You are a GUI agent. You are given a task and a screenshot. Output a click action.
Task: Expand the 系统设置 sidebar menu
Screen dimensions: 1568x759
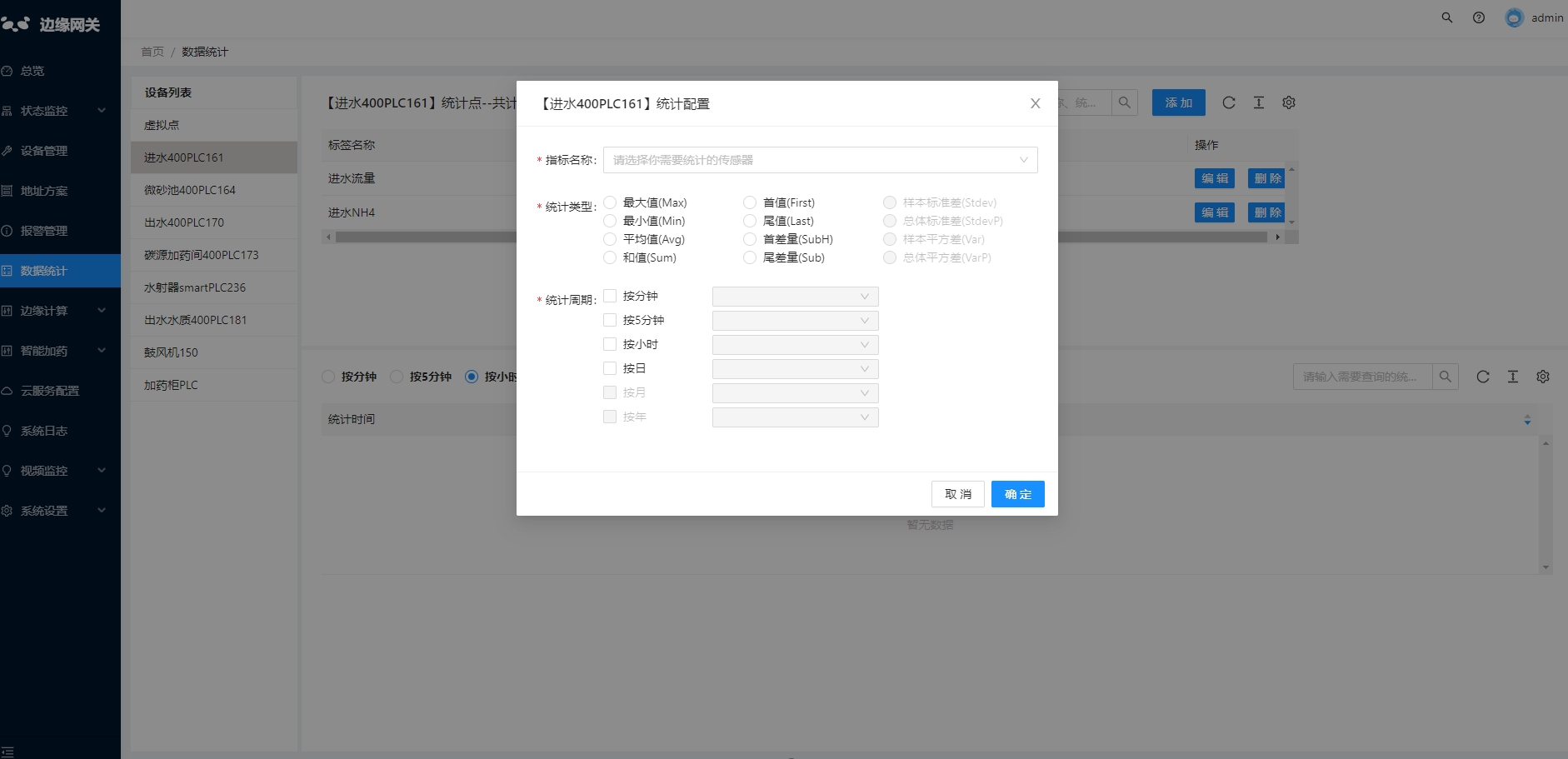coord(60,511)
